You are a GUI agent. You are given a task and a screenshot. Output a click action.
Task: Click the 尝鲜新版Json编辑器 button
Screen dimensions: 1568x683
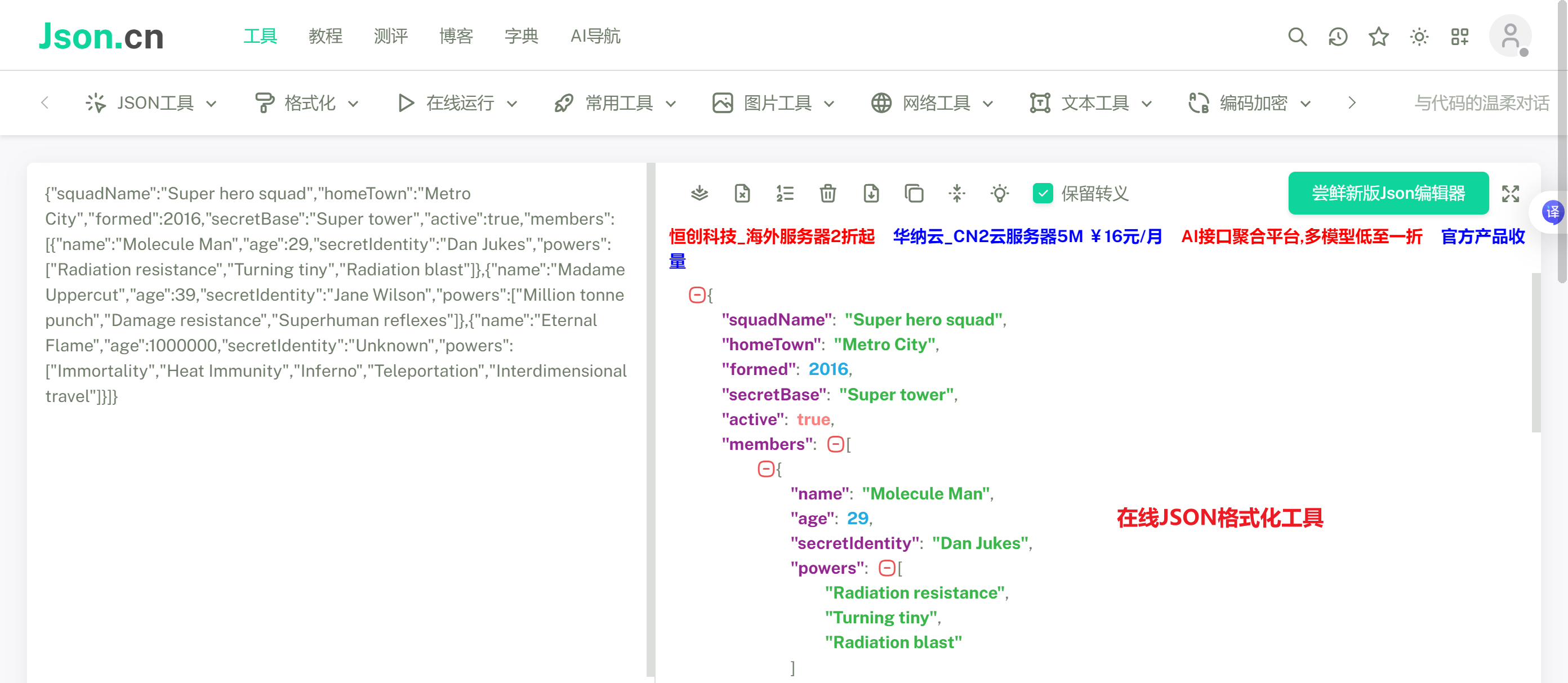[1388, 194]
